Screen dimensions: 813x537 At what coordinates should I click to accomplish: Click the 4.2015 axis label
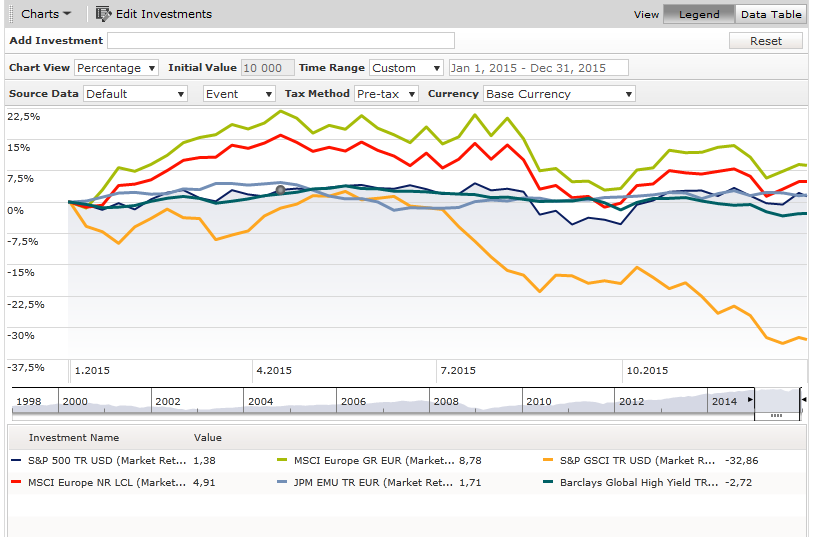click(274, 371)
